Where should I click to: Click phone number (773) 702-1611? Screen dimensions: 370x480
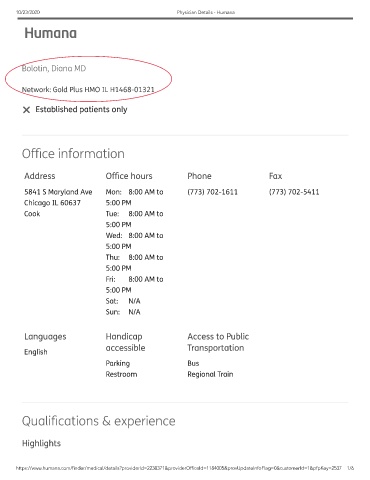point(213,192)
